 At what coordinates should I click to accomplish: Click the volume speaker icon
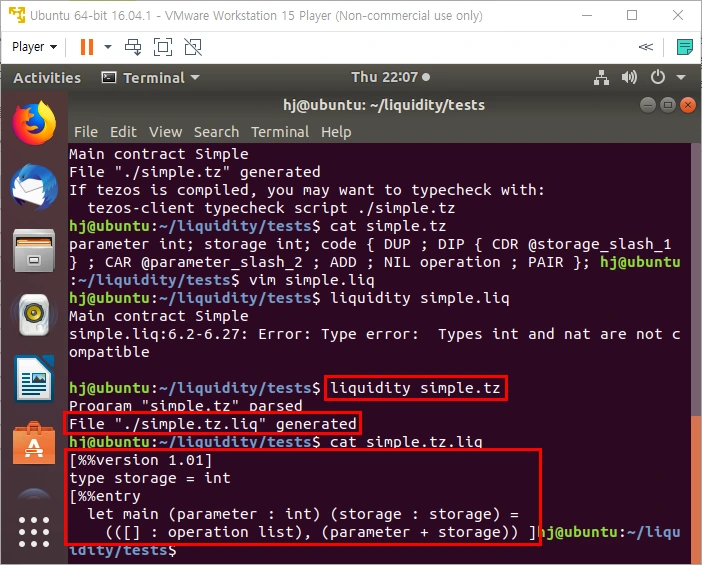tap(629, 77)
